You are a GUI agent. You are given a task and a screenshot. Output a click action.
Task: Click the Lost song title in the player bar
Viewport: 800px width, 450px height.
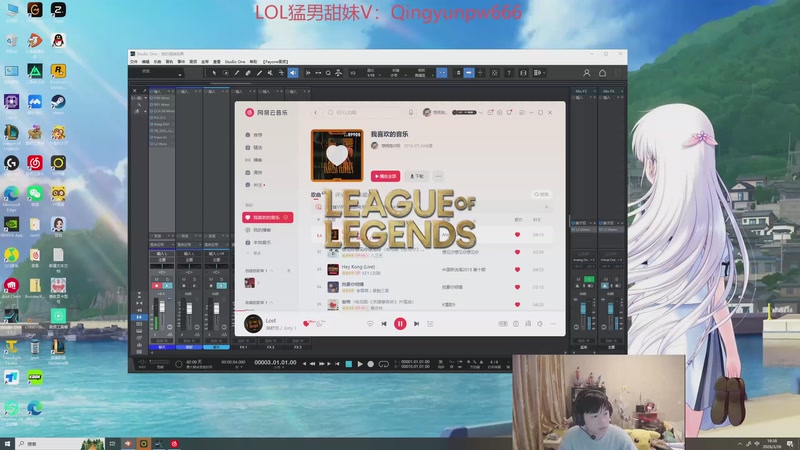[x=271, y=320]
